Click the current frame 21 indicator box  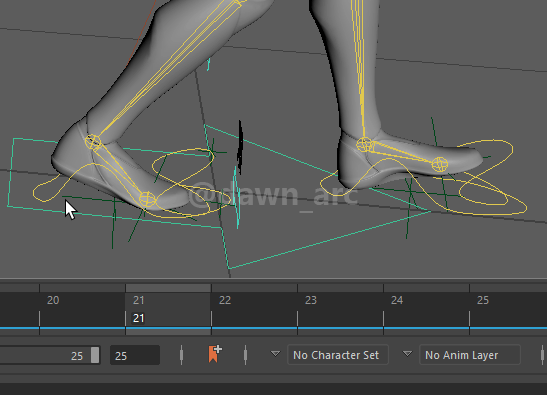click(138, 318)
